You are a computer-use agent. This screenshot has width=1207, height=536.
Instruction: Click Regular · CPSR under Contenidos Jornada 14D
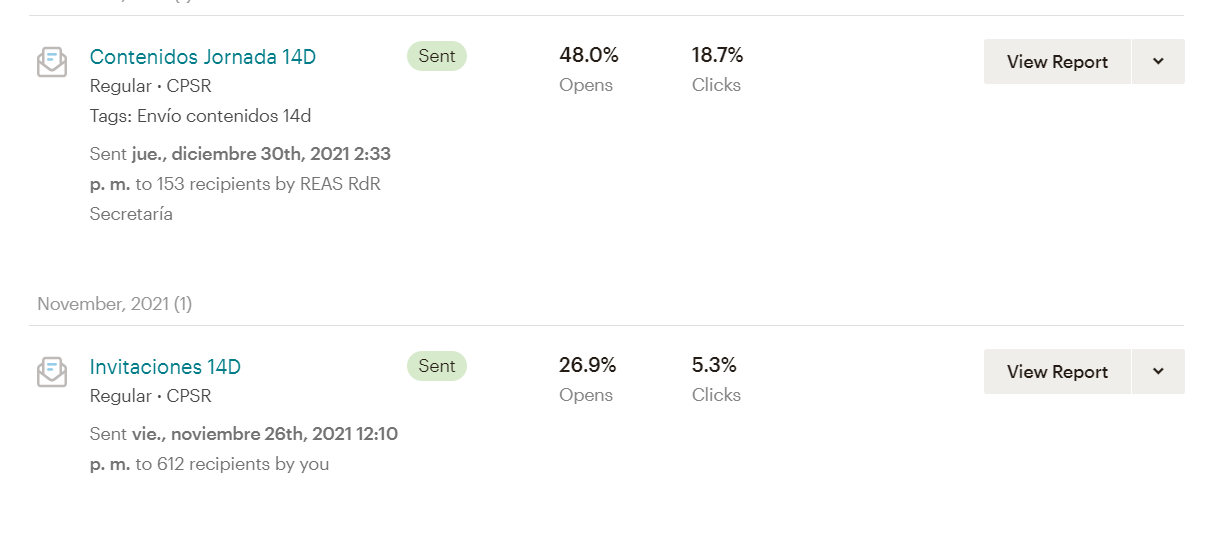pos(150,86)
